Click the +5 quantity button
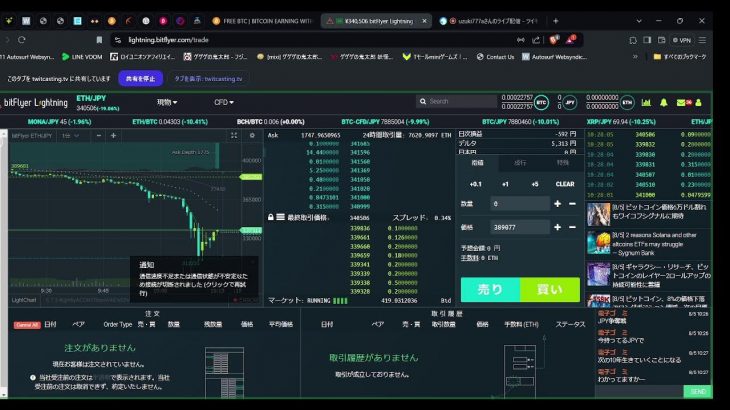 (535, 184)
